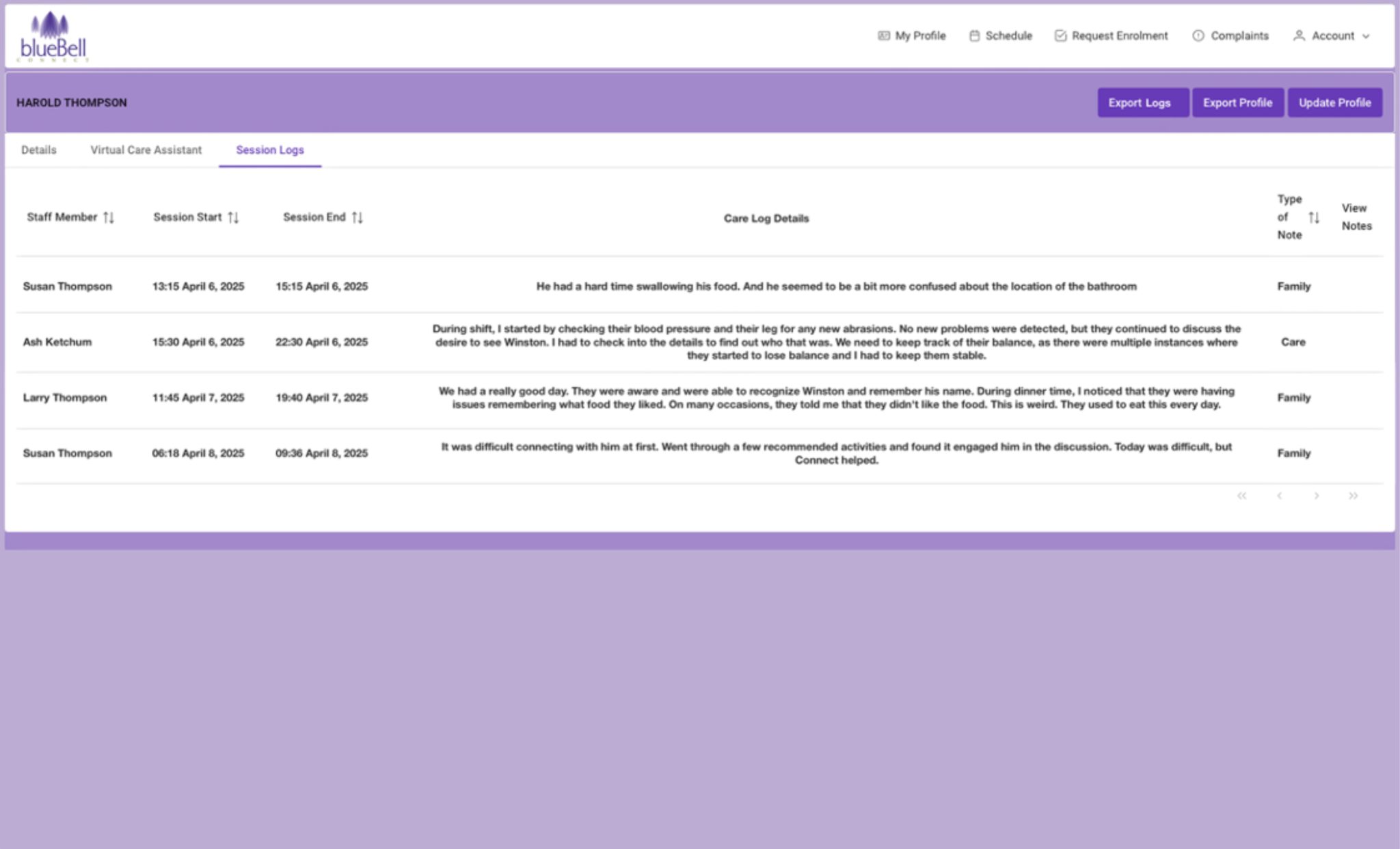
Task: Click the Export Profile button
Action: click(x=1237, y=103)
